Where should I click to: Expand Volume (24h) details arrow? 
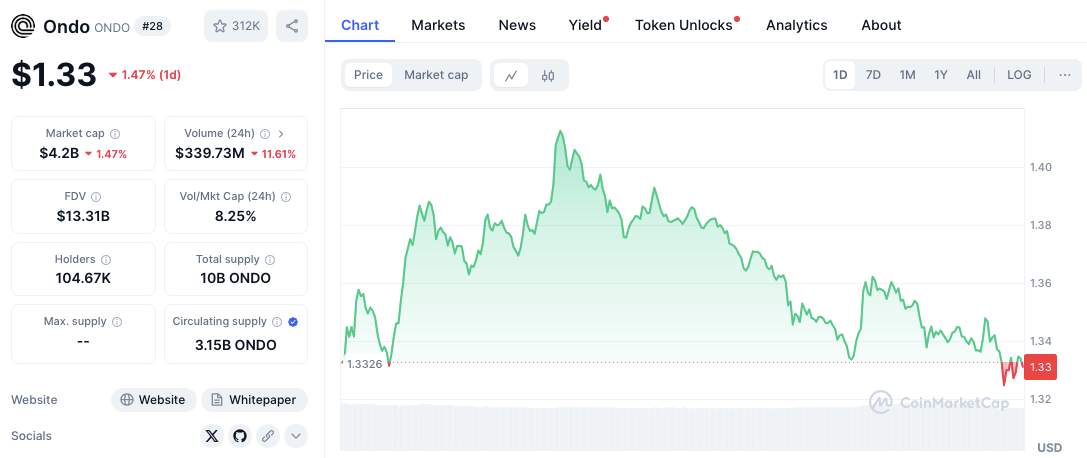(x=281, y=134)
